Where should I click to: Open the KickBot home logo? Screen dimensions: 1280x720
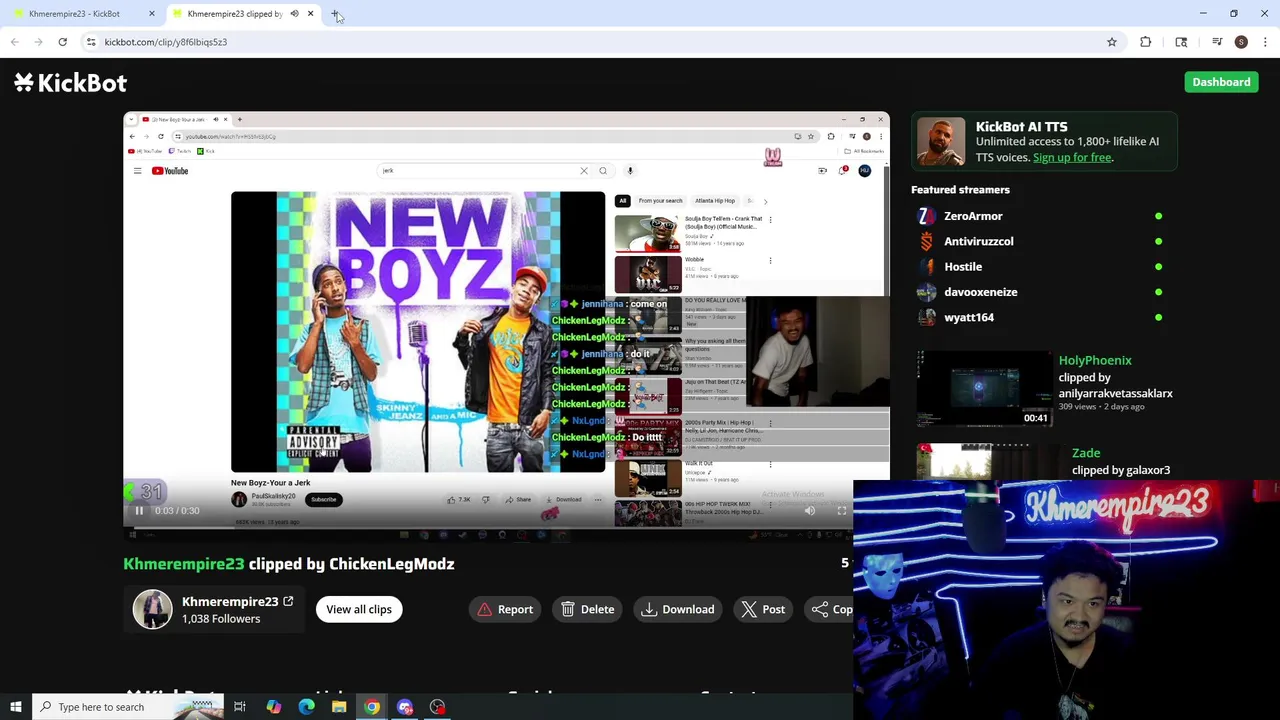tap(71, 82)
